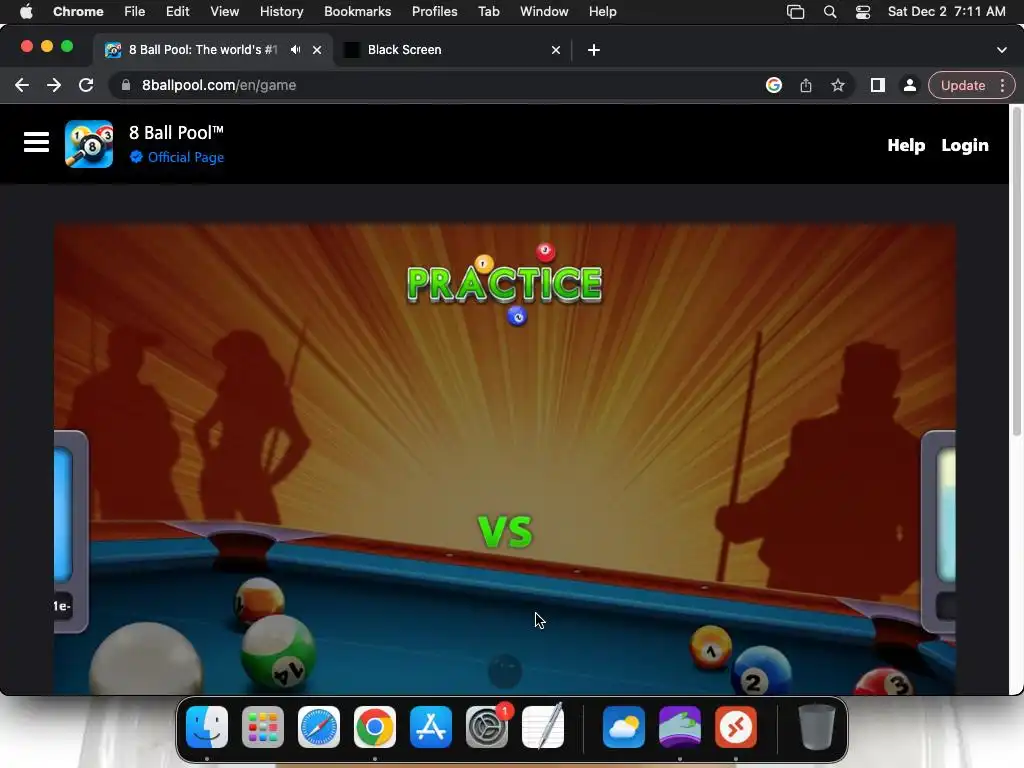Open the Chrome profile icon

(909, 85)
